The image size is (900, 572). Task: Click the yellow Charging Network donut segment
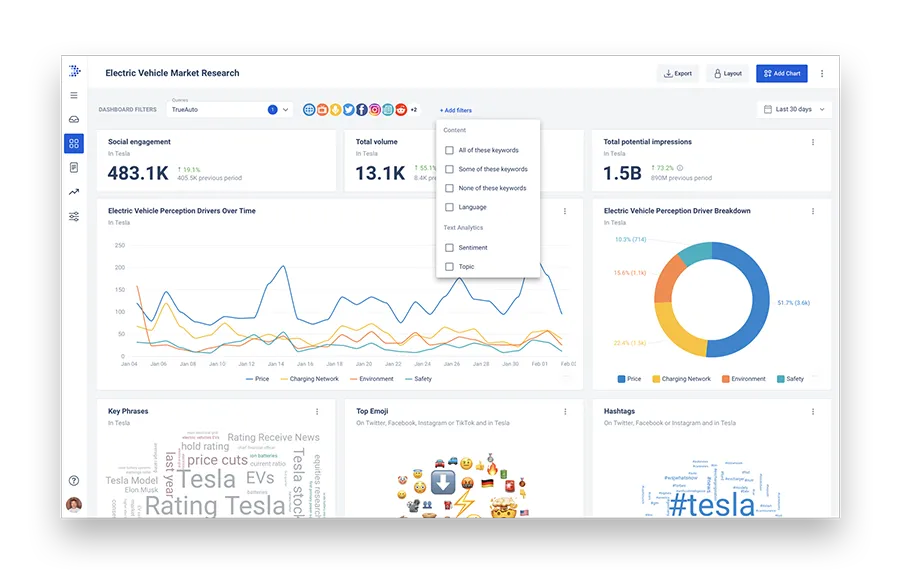point(674,332)
